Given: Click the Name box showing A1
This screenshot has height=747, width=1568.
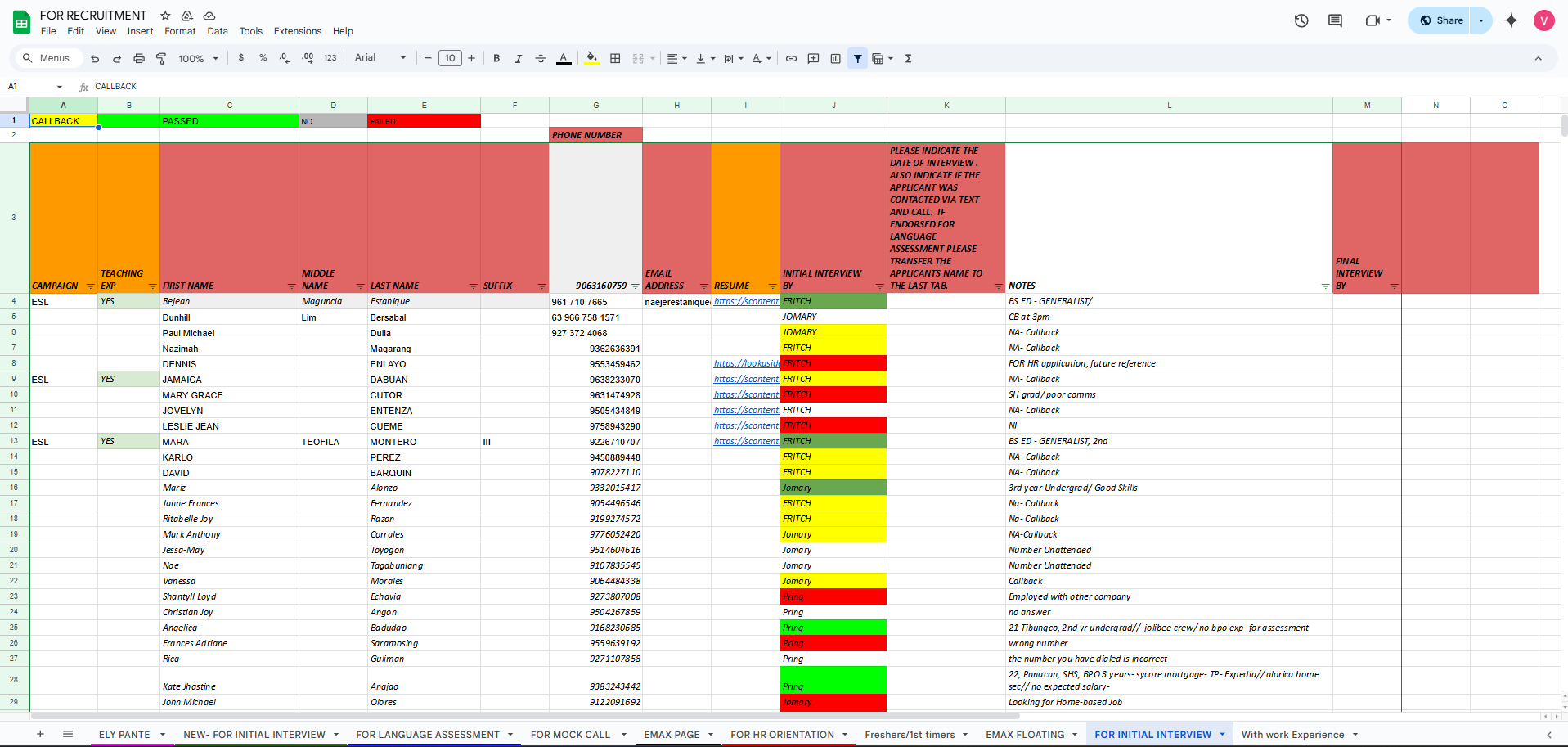Looking at the screenshot, I should click(34, 86).
